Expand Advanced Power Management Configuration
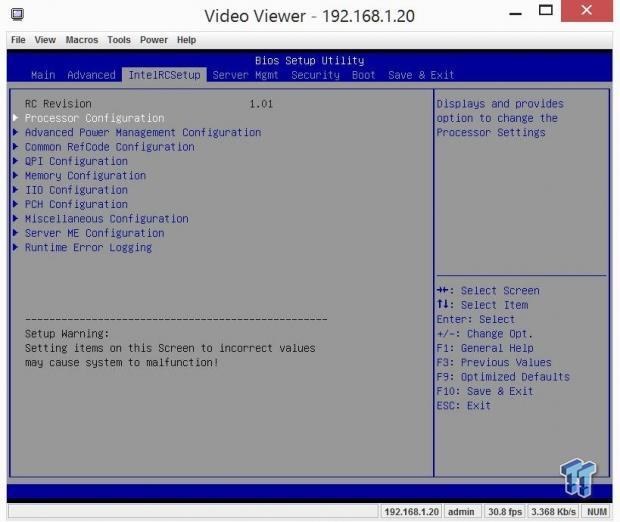This screenshot has height=522, width=620. click(x=142, y=132)
